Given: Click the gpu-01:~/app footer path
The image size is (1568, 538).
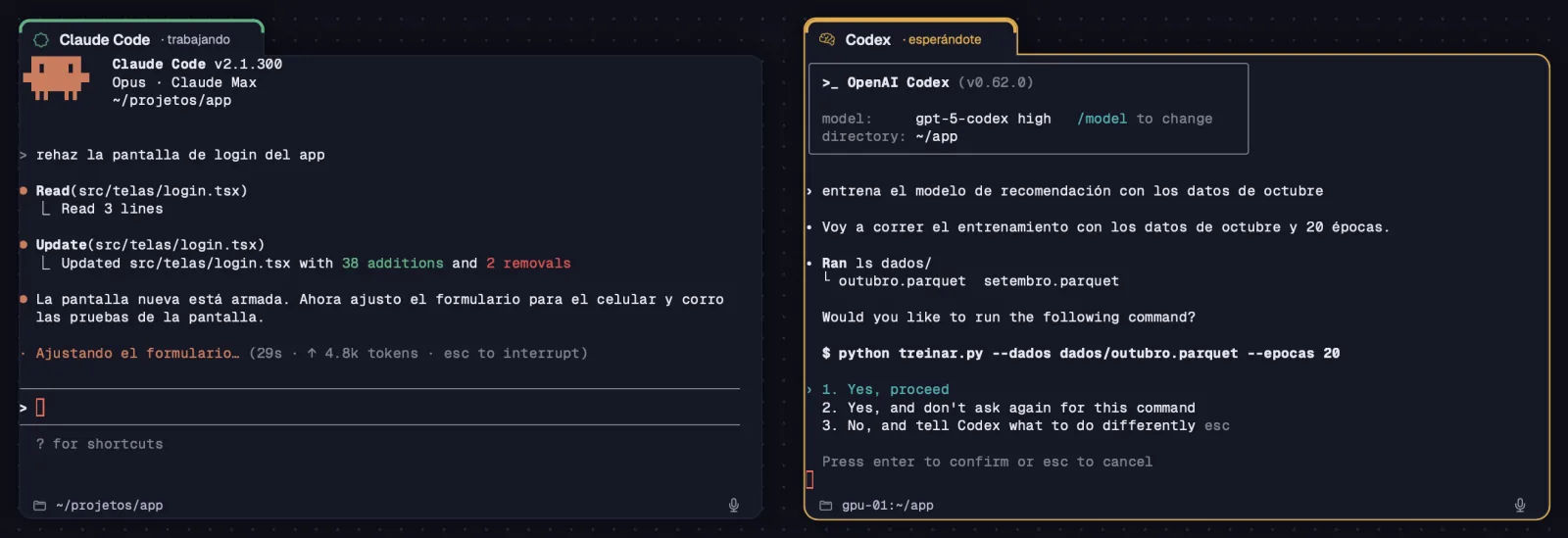Looking at the screenshot, I should point(887,506).
